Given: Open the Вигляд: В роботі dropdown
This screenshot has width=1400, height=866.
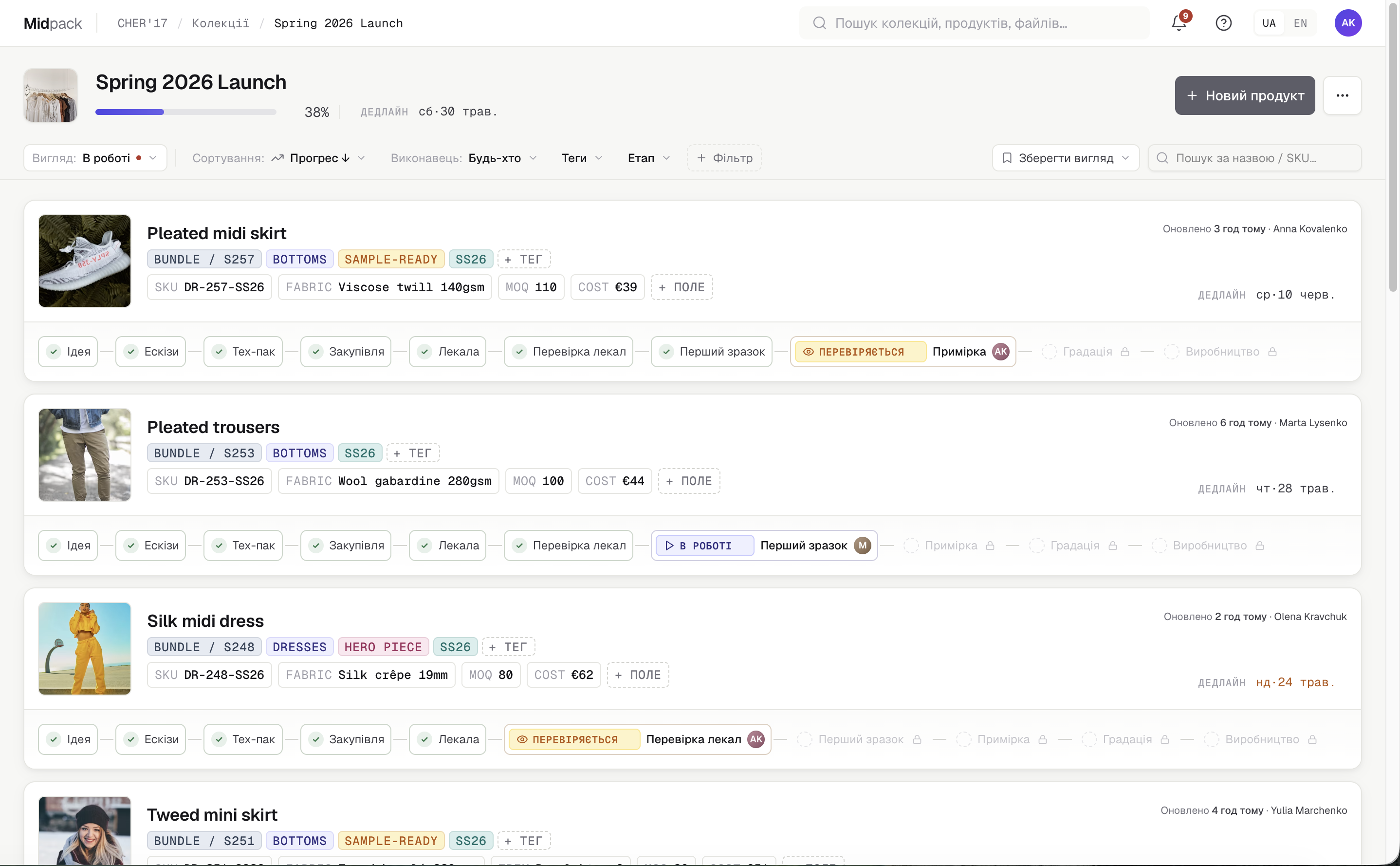Looking at the screenshot, I should [x=95, y=158].
